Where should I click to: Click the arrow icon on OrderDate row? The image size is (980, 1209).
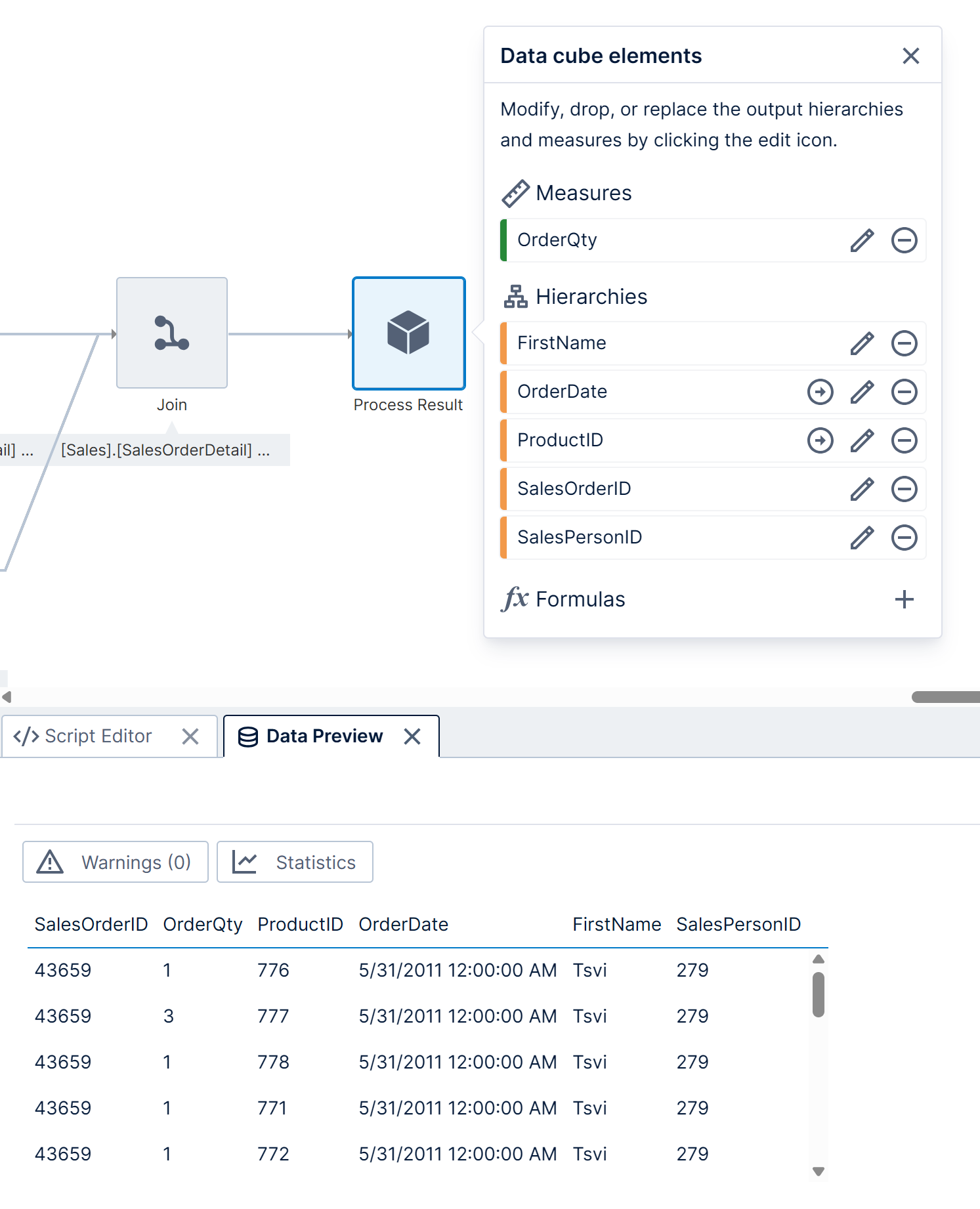(x=820, y=392)
